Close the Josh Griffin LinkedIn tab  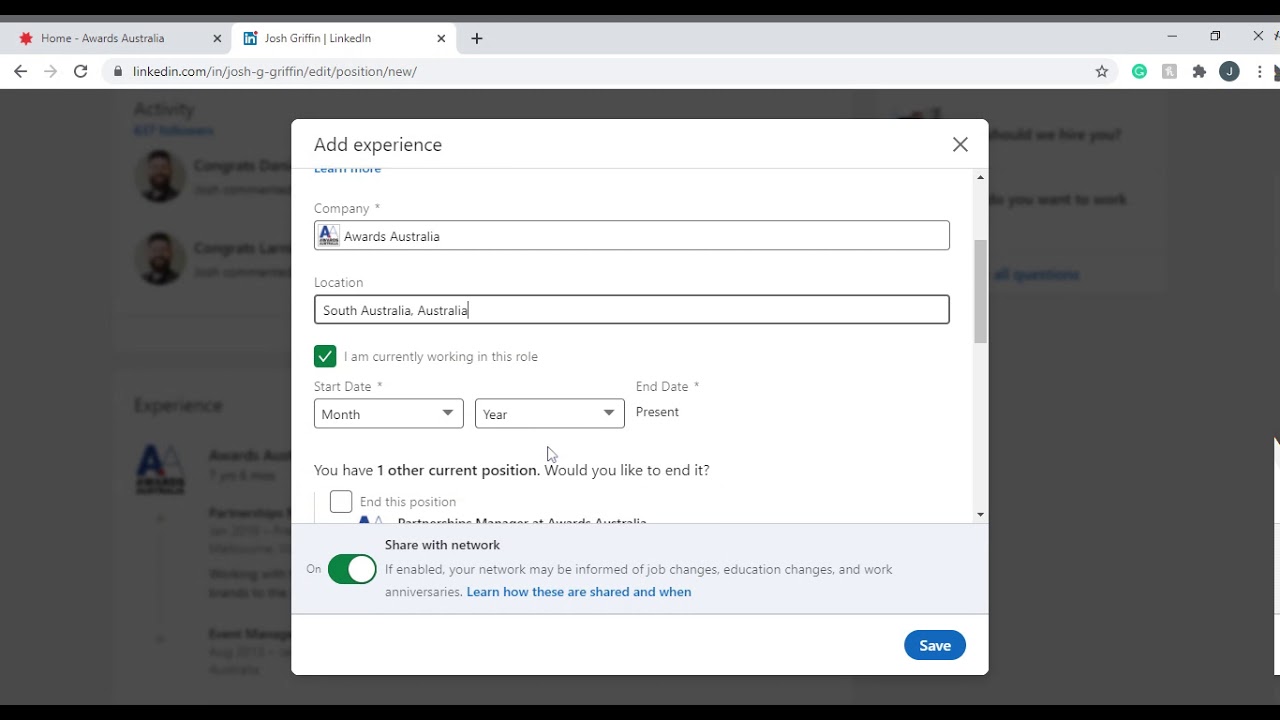tap(441, 38)
